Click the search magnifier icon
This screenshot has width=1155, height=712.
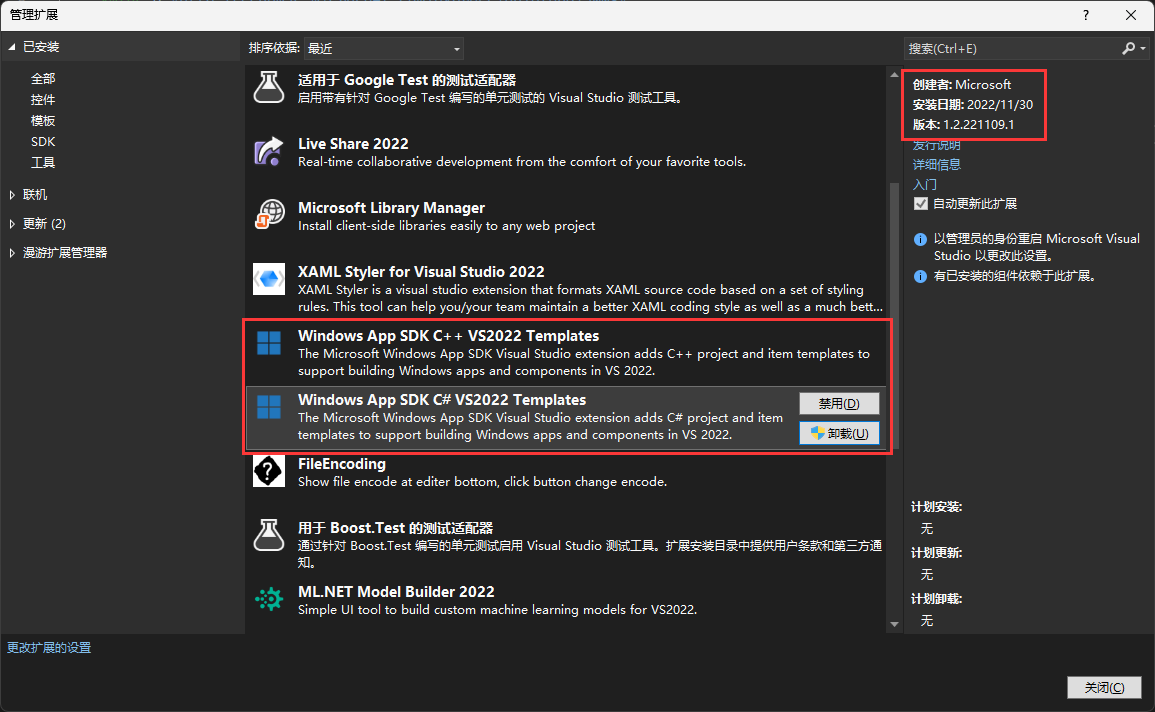tap(1128, 49)
